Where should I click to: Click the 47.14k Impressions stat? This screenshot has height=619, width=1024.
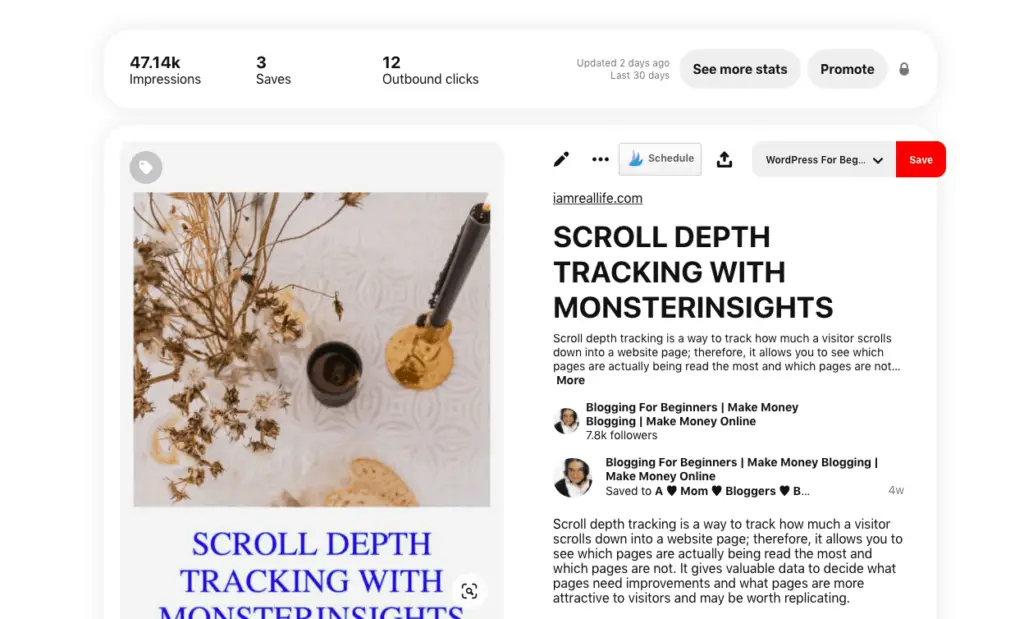pyautogui.click(x=165, y=70)
